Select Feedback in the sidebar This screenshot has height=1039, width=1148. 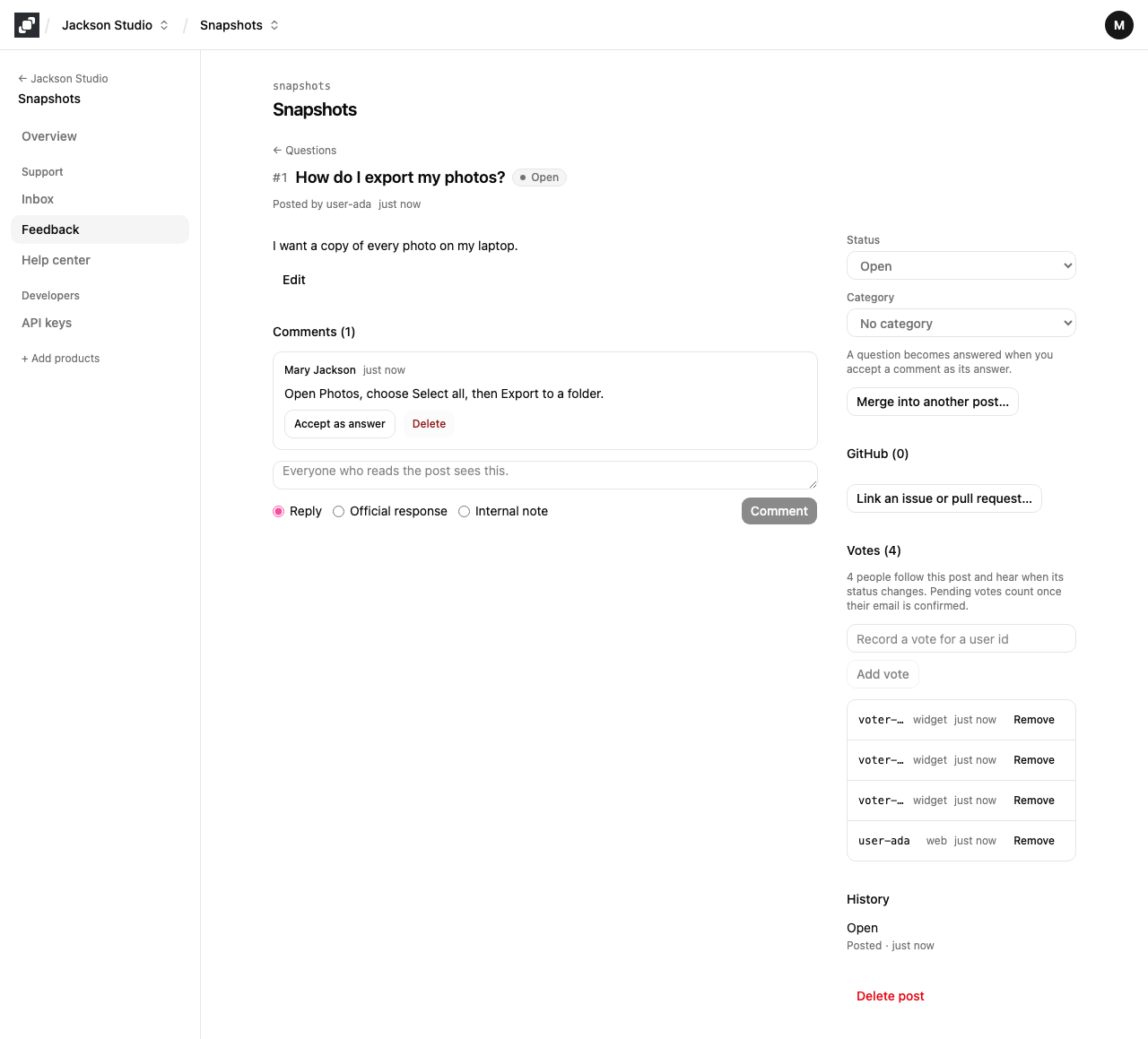[100, 229]
